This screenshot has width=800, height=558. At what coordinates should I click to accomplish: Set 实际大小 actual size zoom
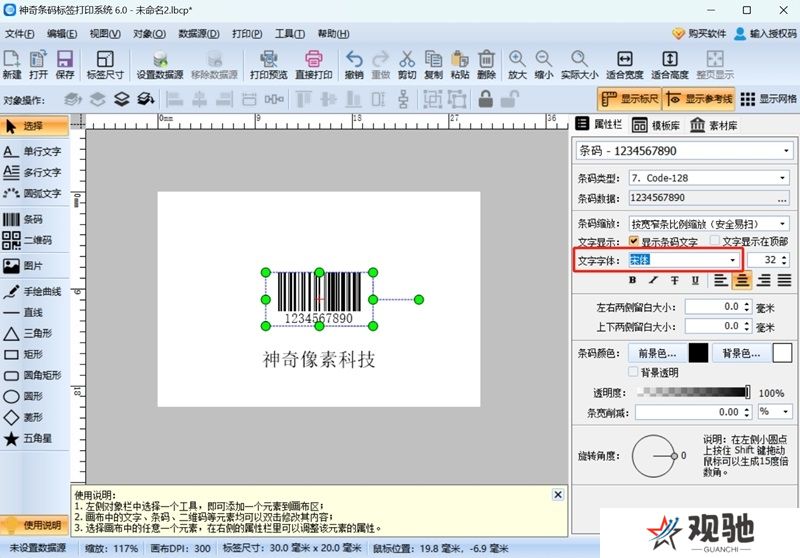[x=579, y=64]
